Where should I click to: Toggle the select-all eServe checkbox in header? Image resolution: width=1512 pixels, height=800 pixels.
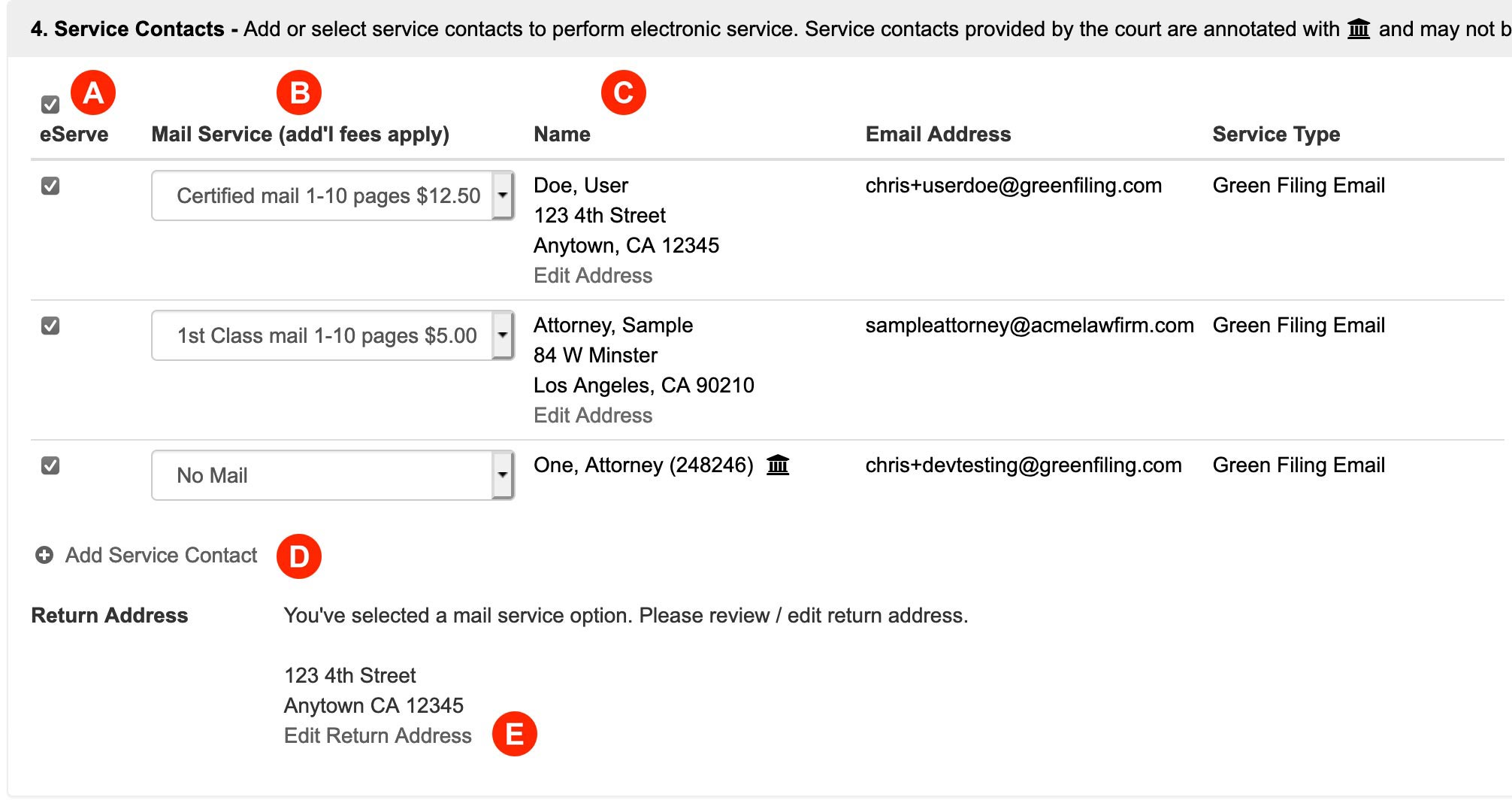(x=50, y=105)
